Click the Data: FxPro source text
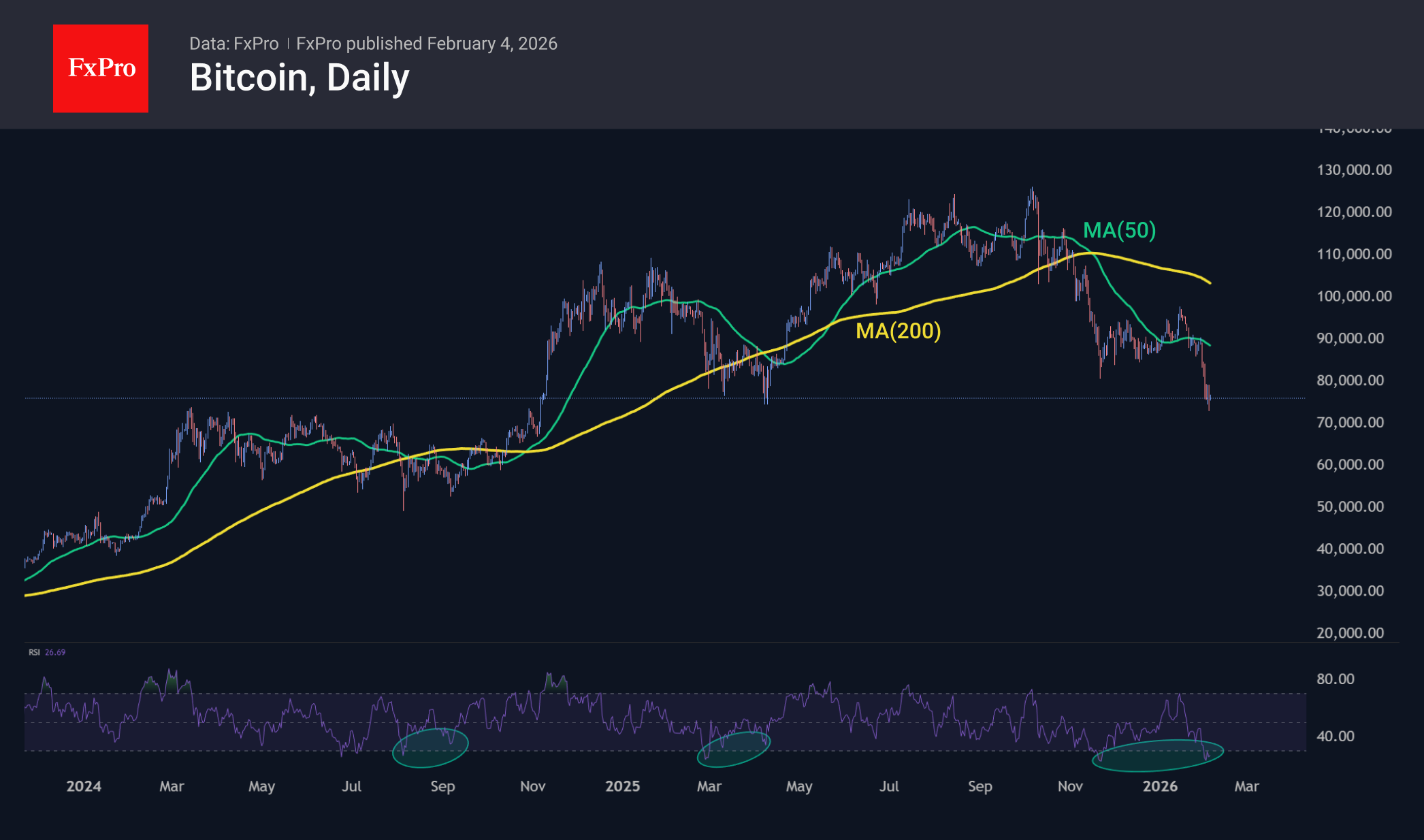 point(233,44)
